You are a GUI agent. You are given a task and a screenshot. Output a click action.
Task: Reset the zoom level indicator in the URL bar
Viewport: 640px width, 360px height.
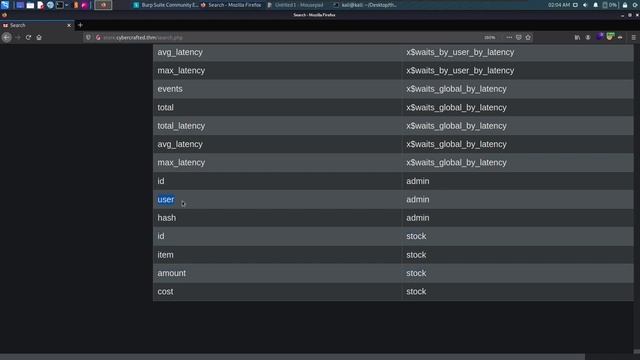click(x=489, y=37)
